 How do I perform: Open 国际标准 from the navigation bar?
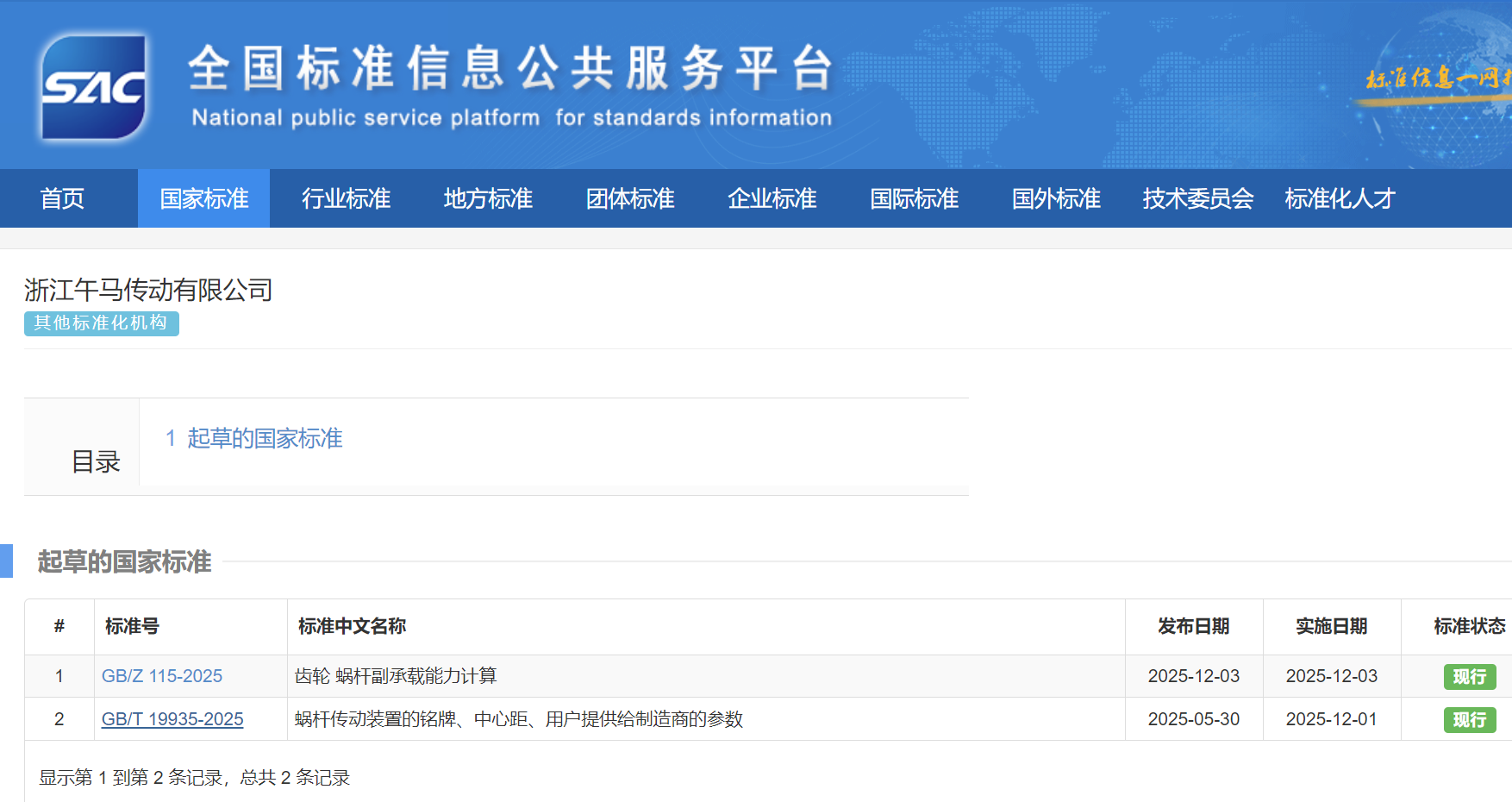click(914, 199)
